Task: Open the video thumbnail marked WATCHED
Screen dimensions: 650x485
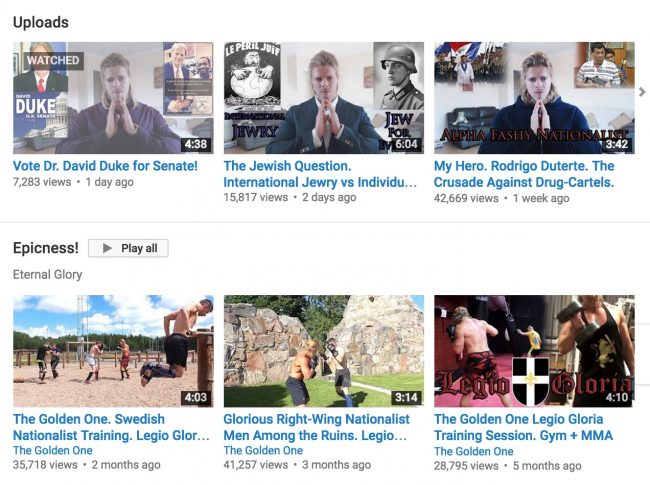Action: [113, 97]
